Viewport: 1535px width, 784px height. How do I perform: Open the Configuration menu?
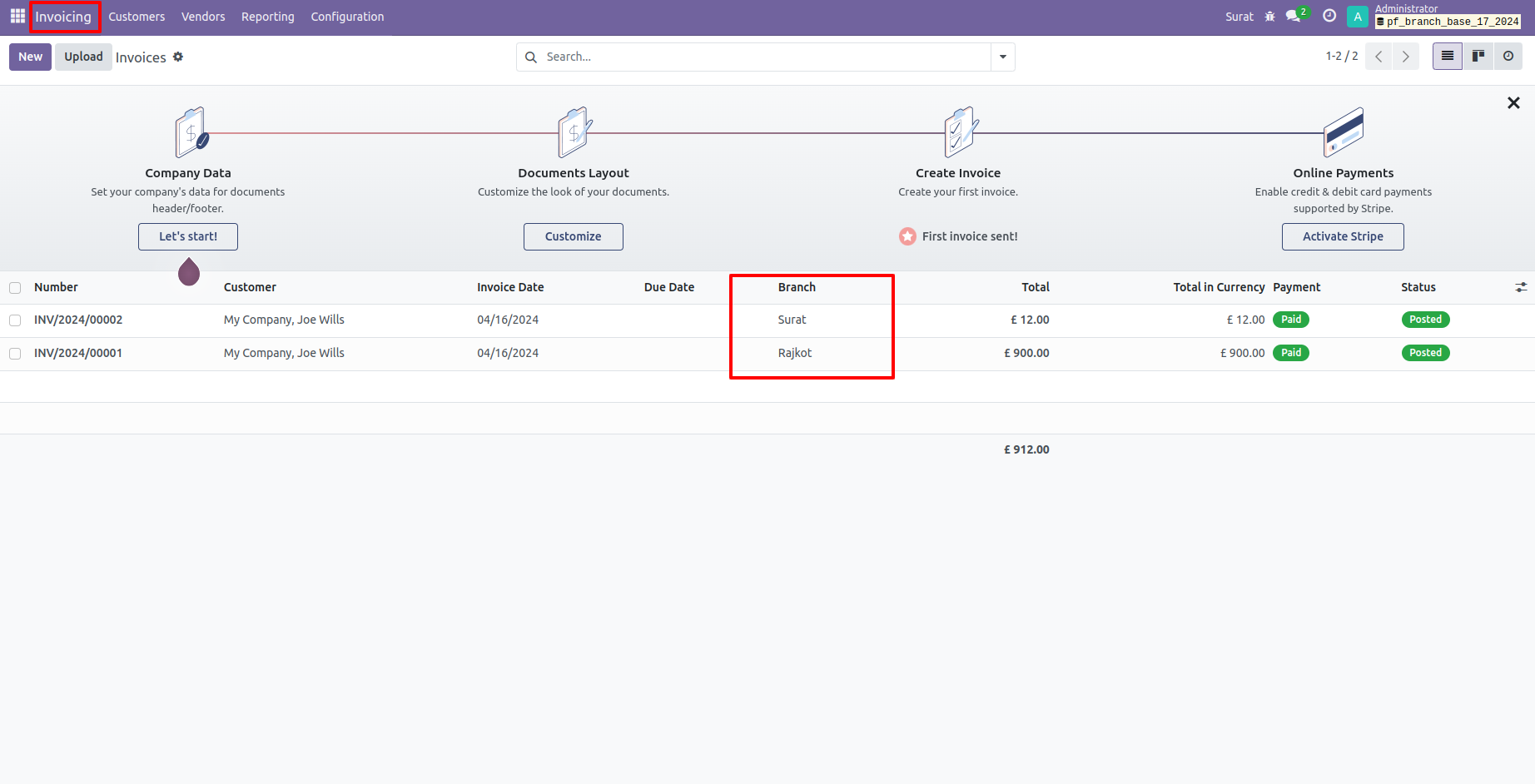click(347, 16)
